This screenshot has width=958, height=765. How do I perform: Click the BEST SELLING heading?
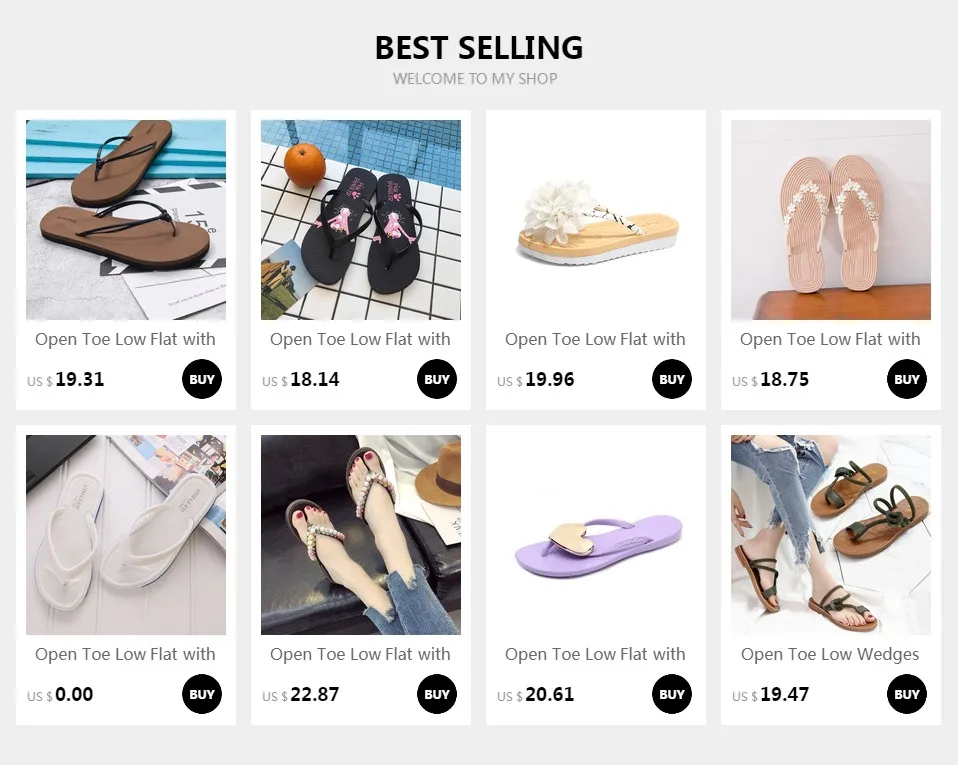pyautogui.click(x=478, y=48)
